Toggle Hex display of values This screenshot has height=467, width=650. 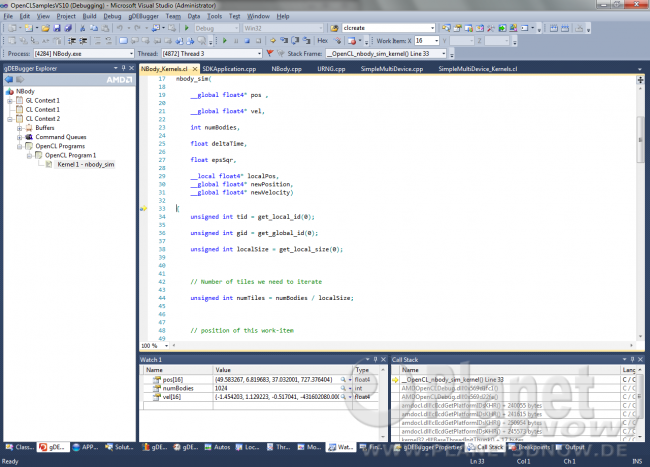pos(322,41)
